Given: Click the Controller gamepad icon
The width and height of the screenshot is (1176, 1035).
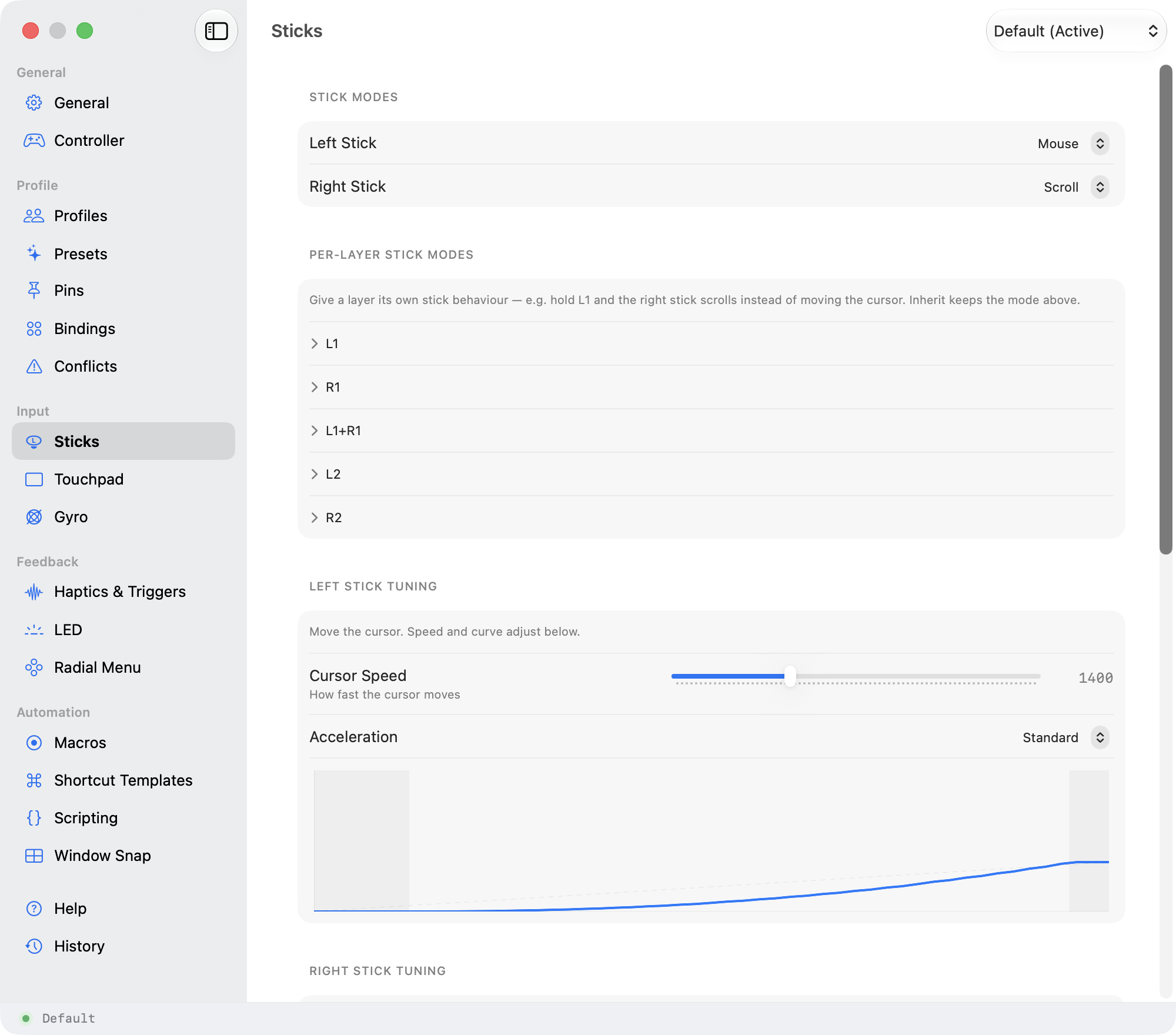Looking at the screenshot, I should (34, 141).
